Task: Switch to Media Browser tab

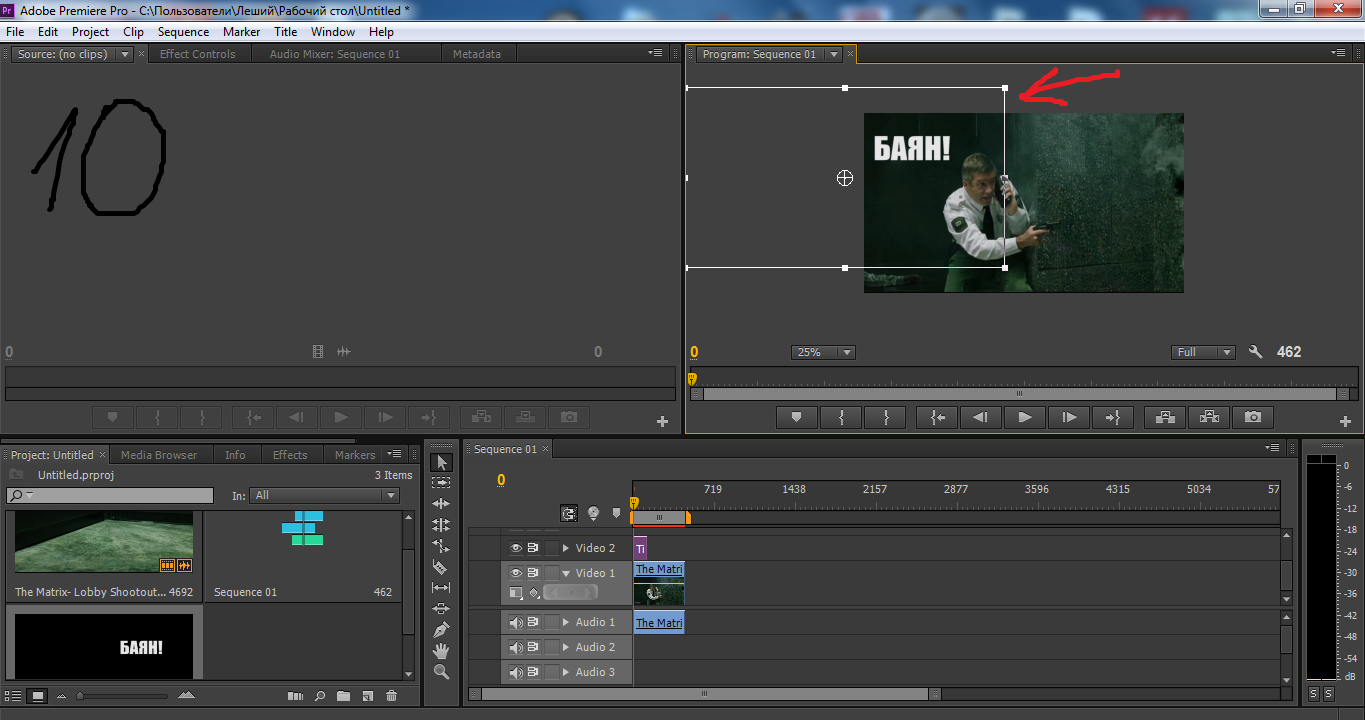Action: (158, 455)
